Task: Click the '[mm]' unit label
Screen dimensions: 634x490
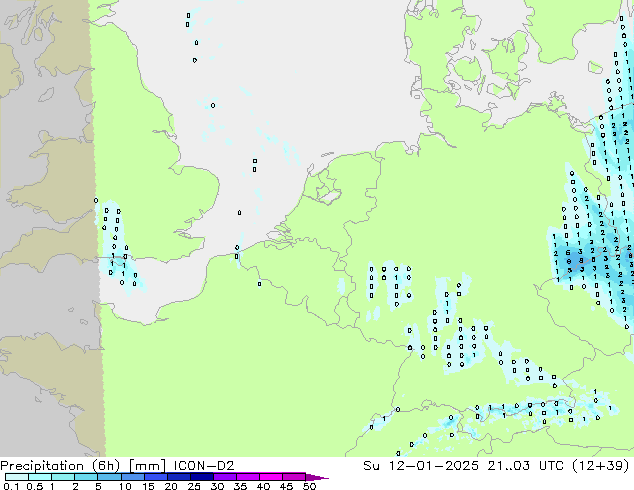Action: point(147,466)
